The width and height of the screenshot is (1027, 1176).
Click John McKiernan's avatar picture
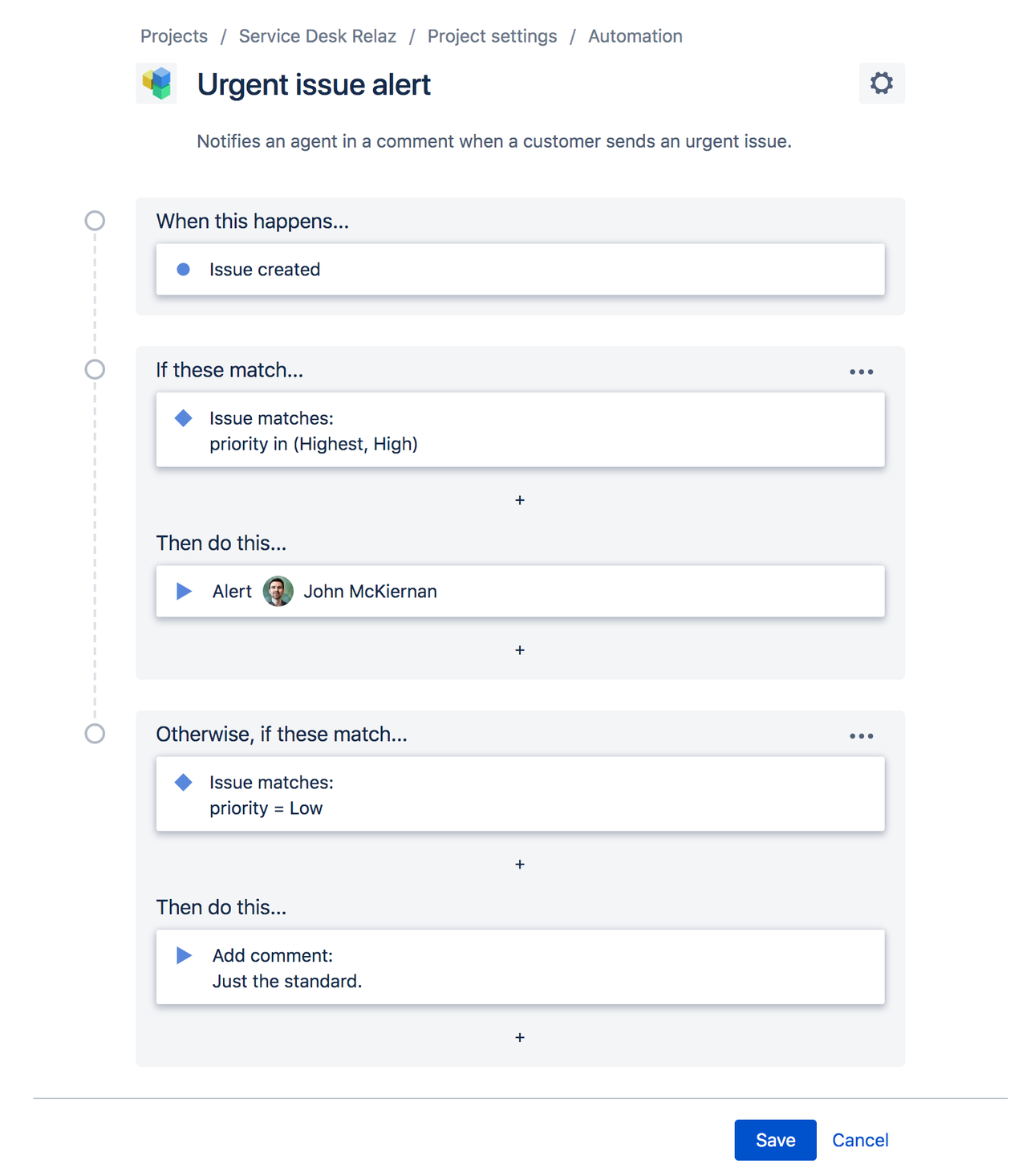pyautogui.click(x=278, y=592)
